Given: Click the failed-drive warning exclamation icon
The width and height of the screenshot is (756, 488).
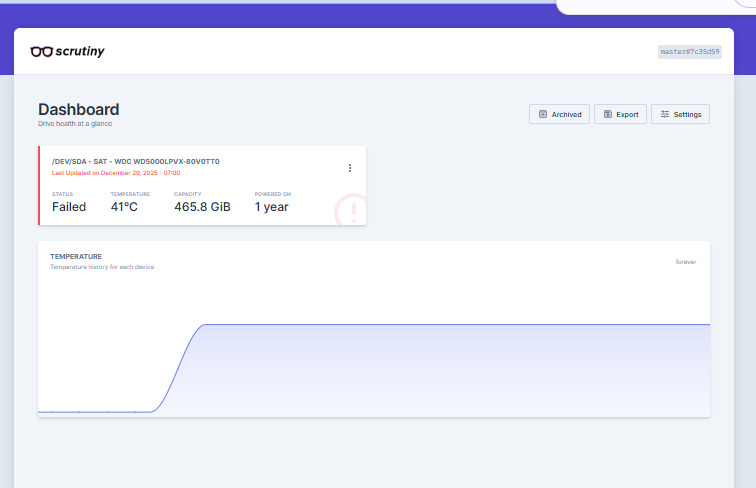Looking at the screenshot, I should [x=351, y=210].
